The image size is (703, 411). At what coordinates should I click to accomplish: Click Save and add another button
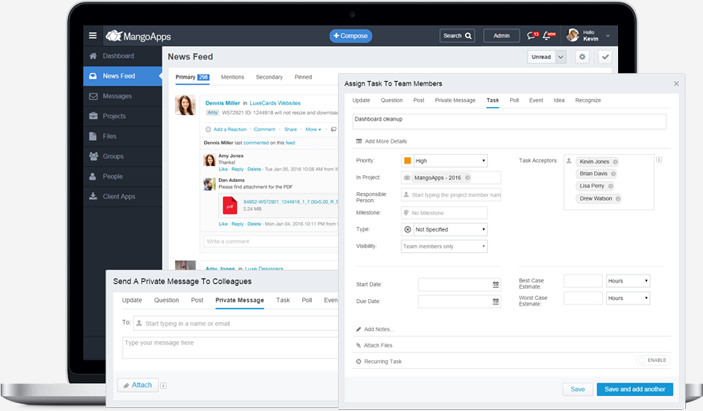(x=635, y=389)
